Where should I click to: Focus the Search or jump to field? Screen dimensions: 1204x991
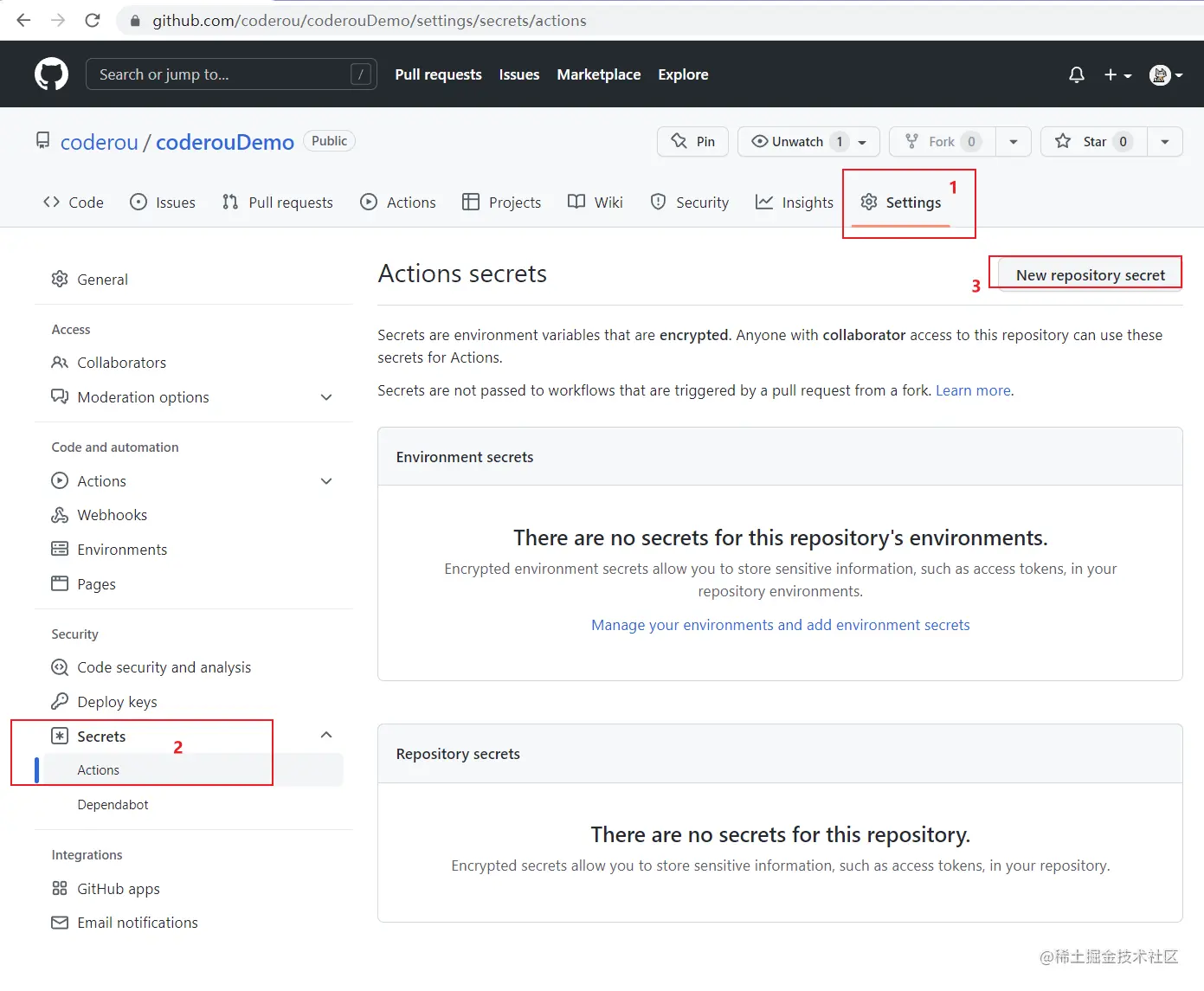point(231,74)
